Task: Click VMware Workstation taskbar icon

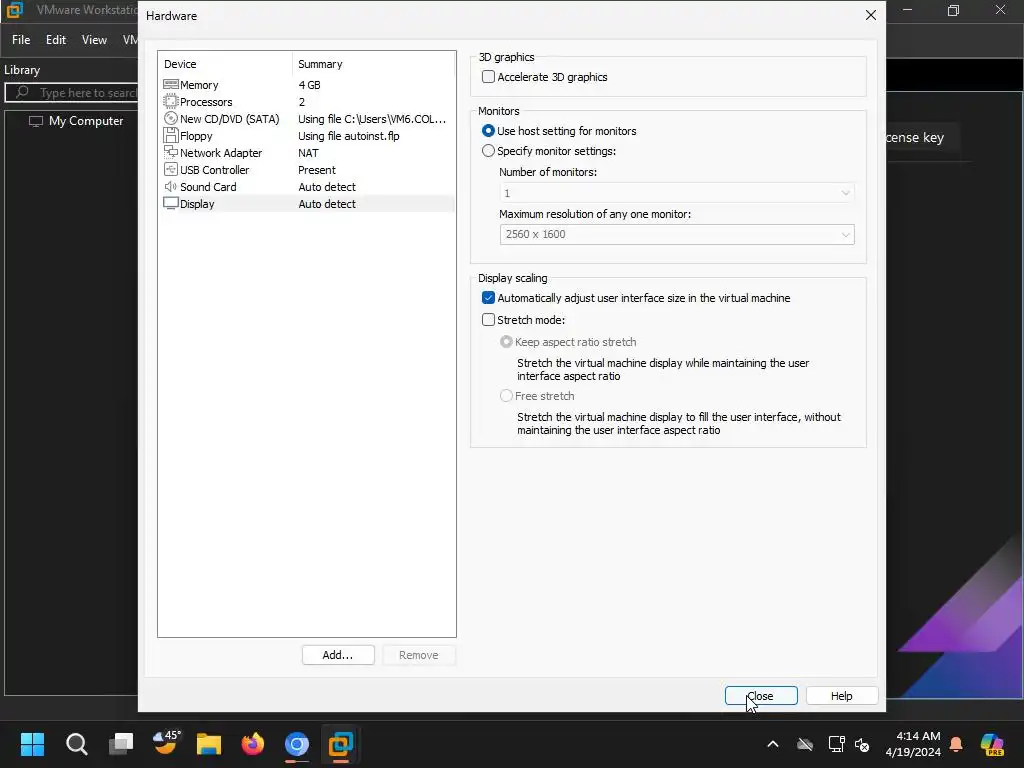Action: pyautogui.click(x=341, y=744)
